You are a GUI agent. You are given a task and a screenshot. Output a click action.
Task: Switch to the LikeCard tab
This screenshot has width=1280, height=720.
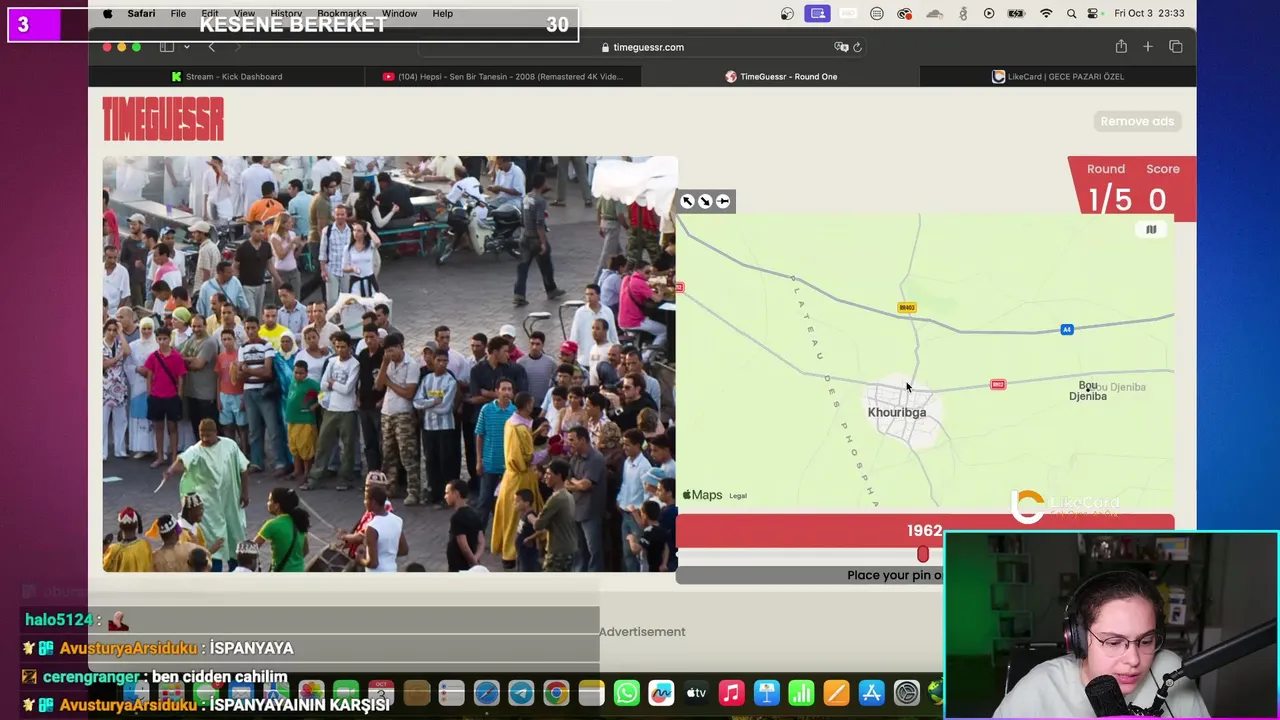1058,76
